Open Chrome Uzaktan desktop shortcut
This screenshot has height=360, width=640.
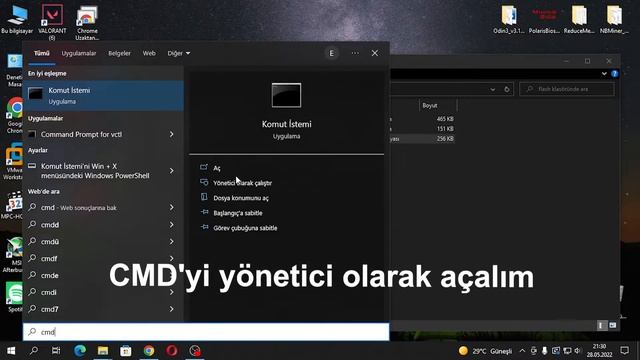coord(87,22)
